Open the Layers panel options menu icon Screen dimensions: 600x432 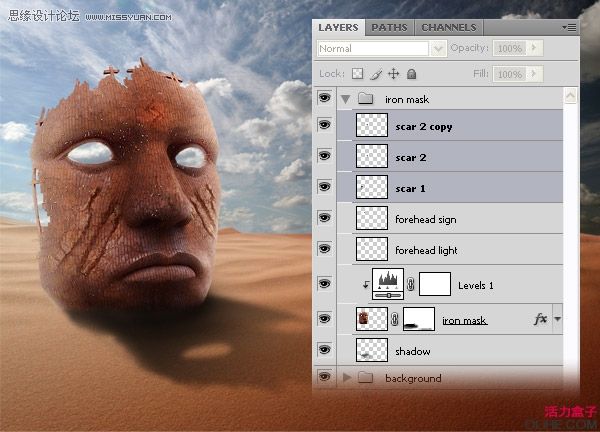(x=570, y=28)
